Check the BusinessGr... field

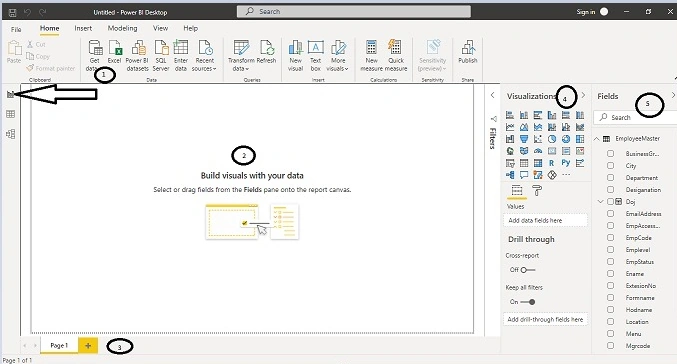pos(611,153)
